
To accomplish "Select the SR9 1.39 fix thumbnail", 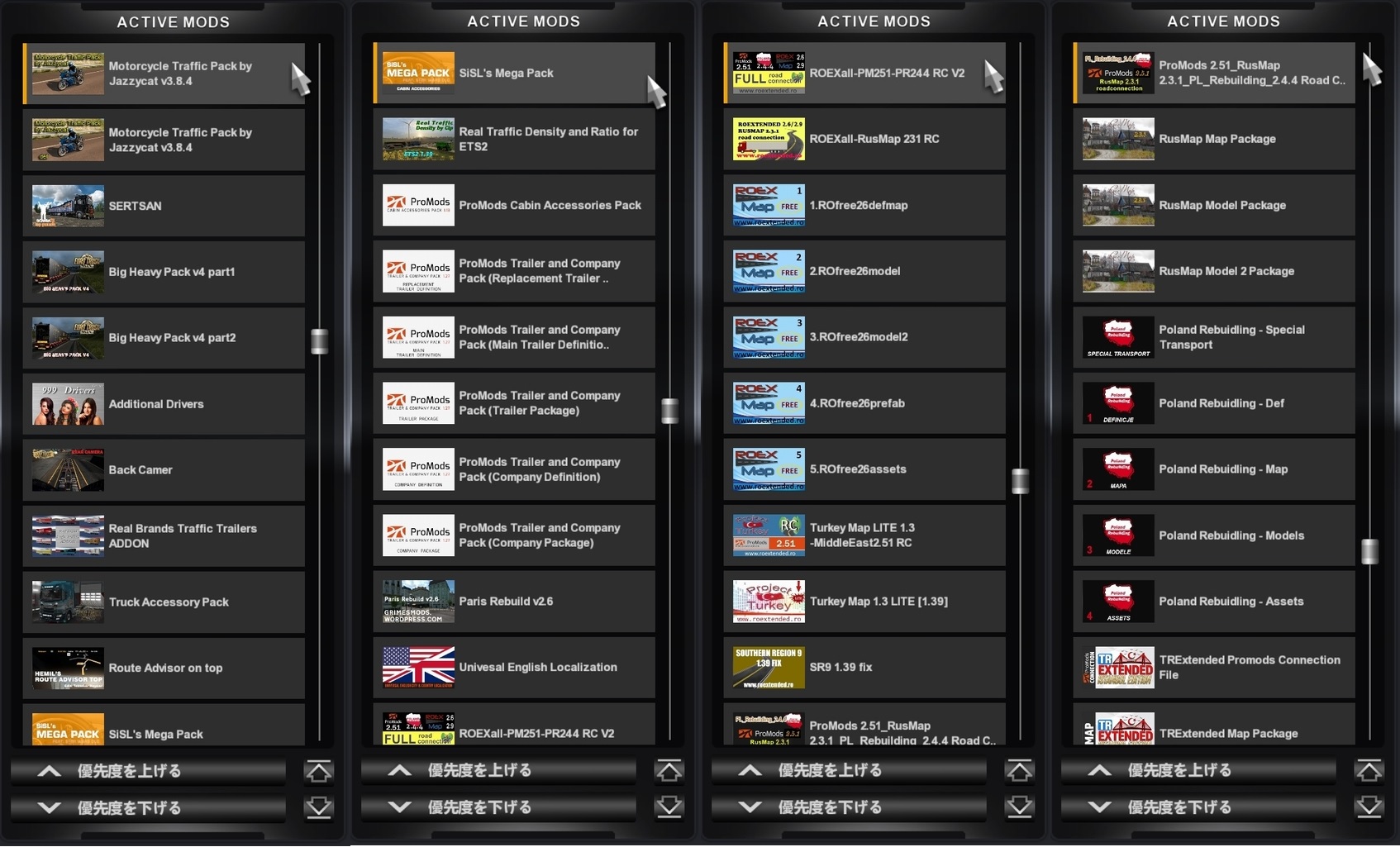I will pos(769,667).
